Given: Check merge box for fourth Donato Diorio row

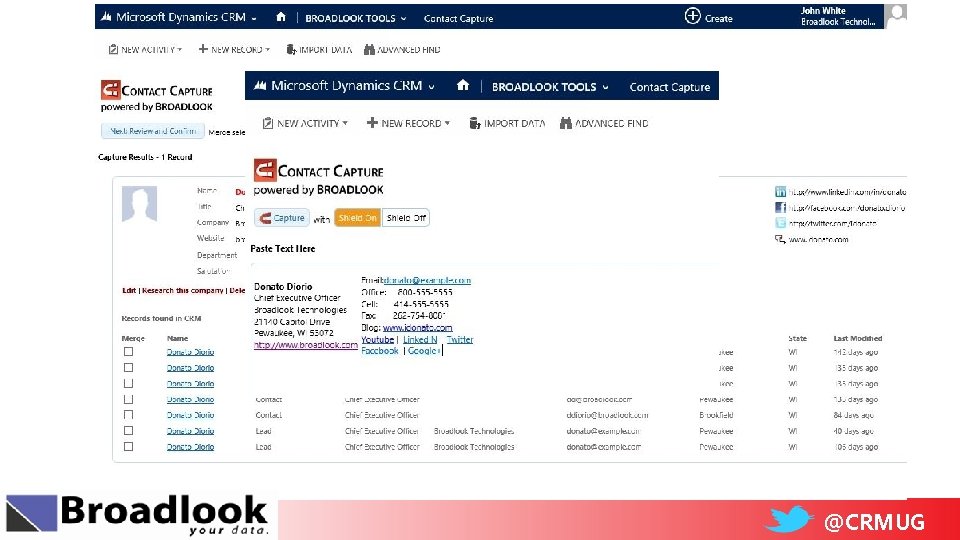Looking at the screenshot, I should click(x=128, y=399).
